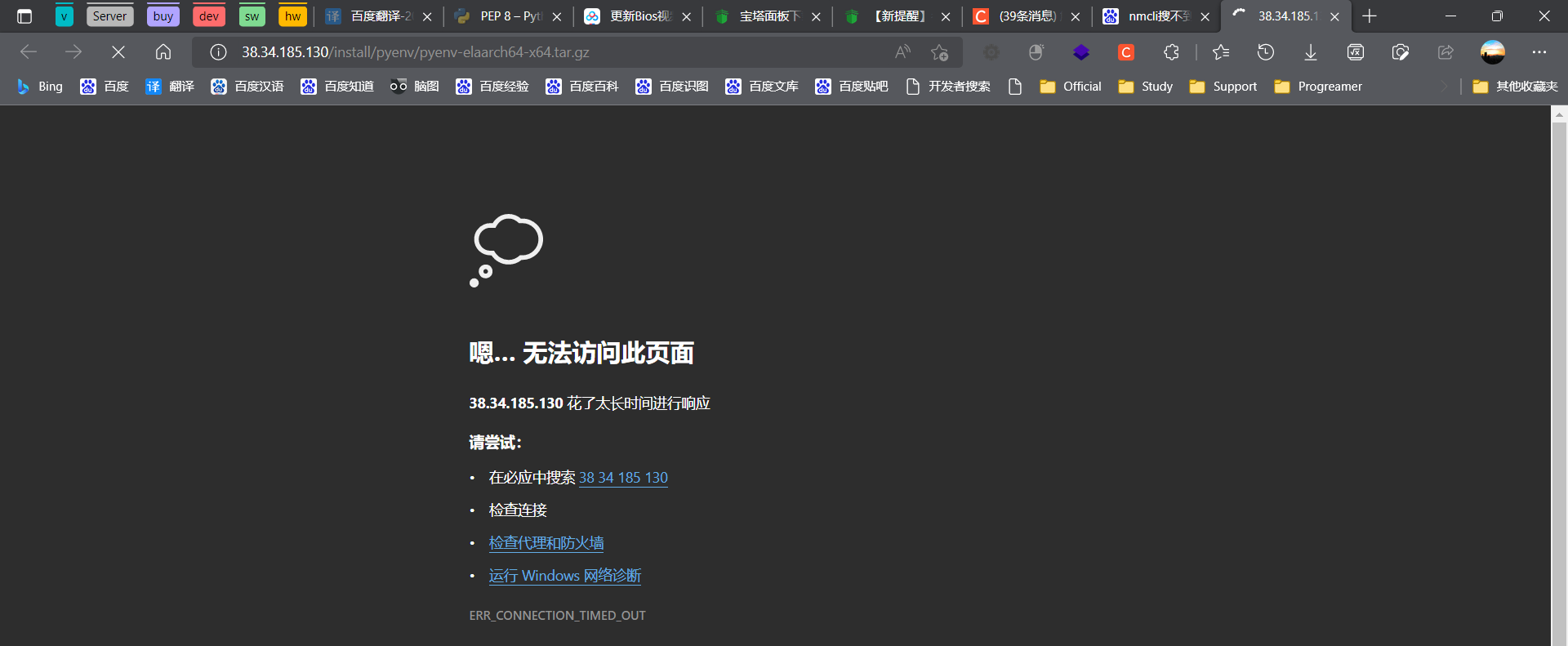The image size is (1568, 646).
Task: Close the 38.34.185.130 tab
Action: (x=1334, y=16)
